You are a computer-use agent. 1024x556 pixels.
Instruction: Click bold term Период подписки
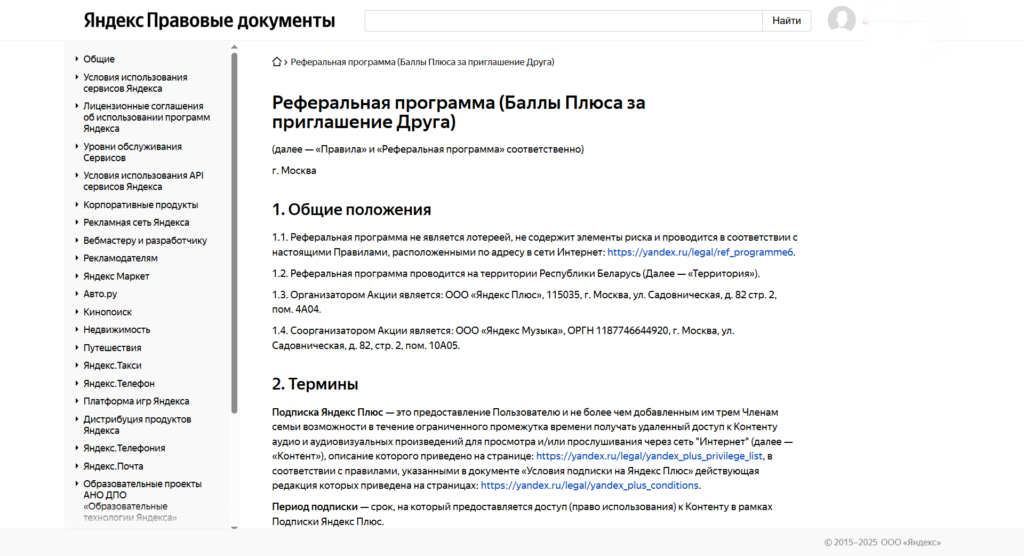tap(315, 507)
